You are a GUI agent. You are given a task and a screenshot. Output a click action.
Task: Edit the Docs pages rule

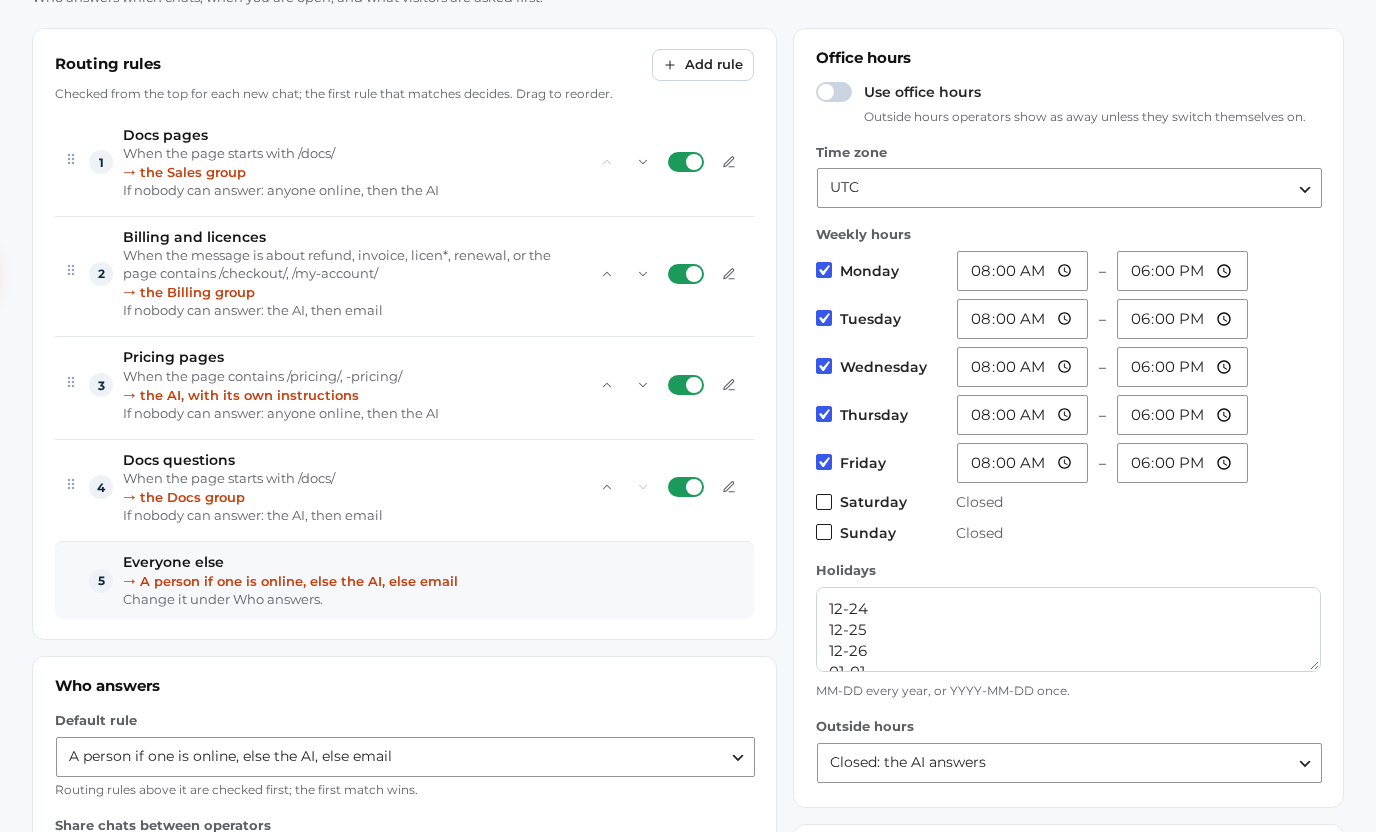coord(729,162)
